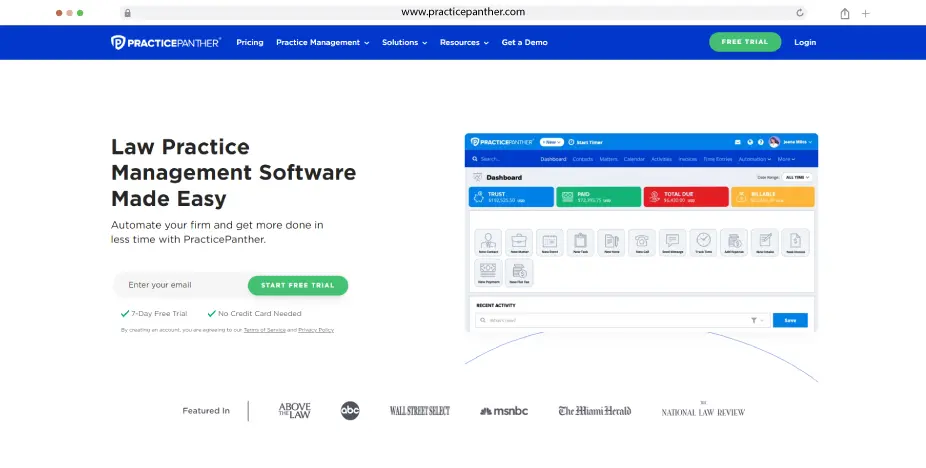
Task: Click the Start Timer clock icon
Action: point(571,142)
